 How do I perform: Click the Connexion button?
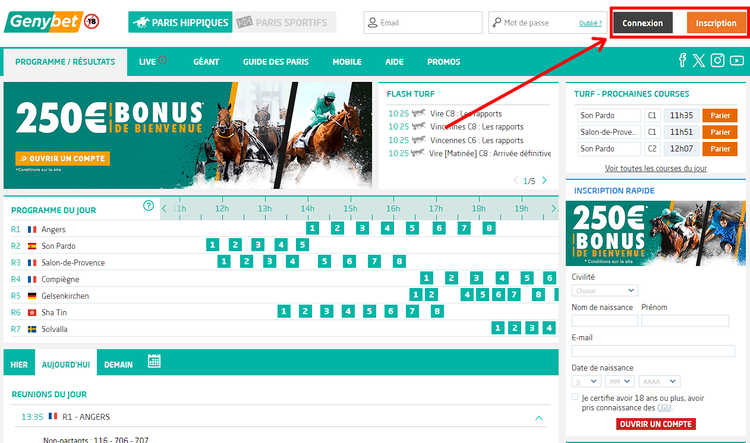tap(643, 23)
